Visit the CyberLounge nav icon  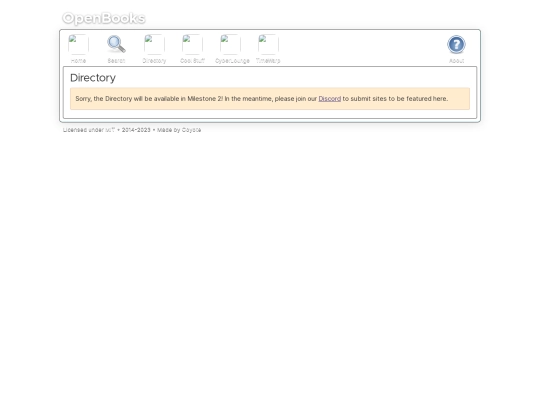[230, 45]
